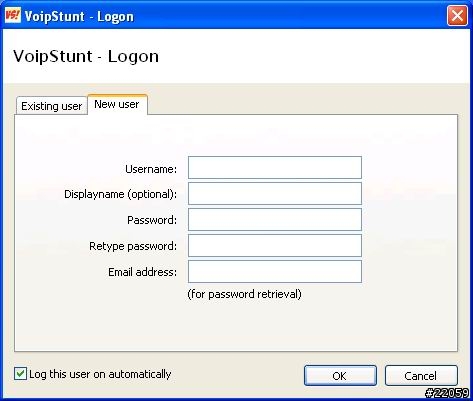Select the New user tab
Viewport: 473px width, 401px height.
117,104
